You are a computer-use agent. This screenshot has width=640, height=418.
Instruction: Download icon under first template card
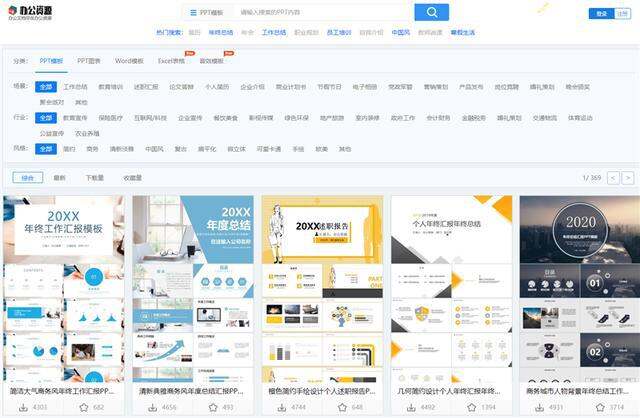(23, 407)
